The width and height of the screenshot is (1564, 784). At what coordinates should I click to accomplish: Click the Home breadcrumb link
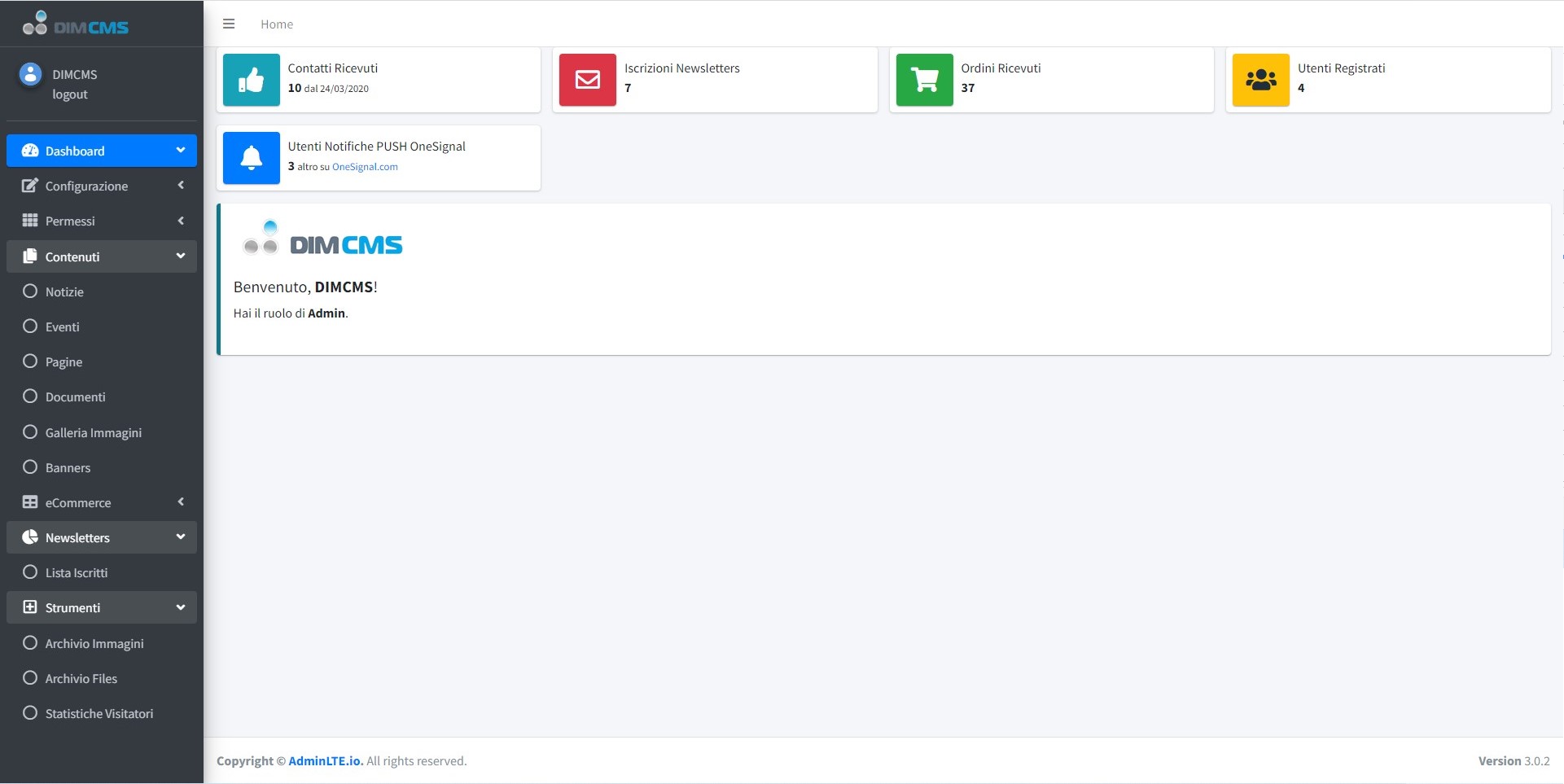(277, 24)
